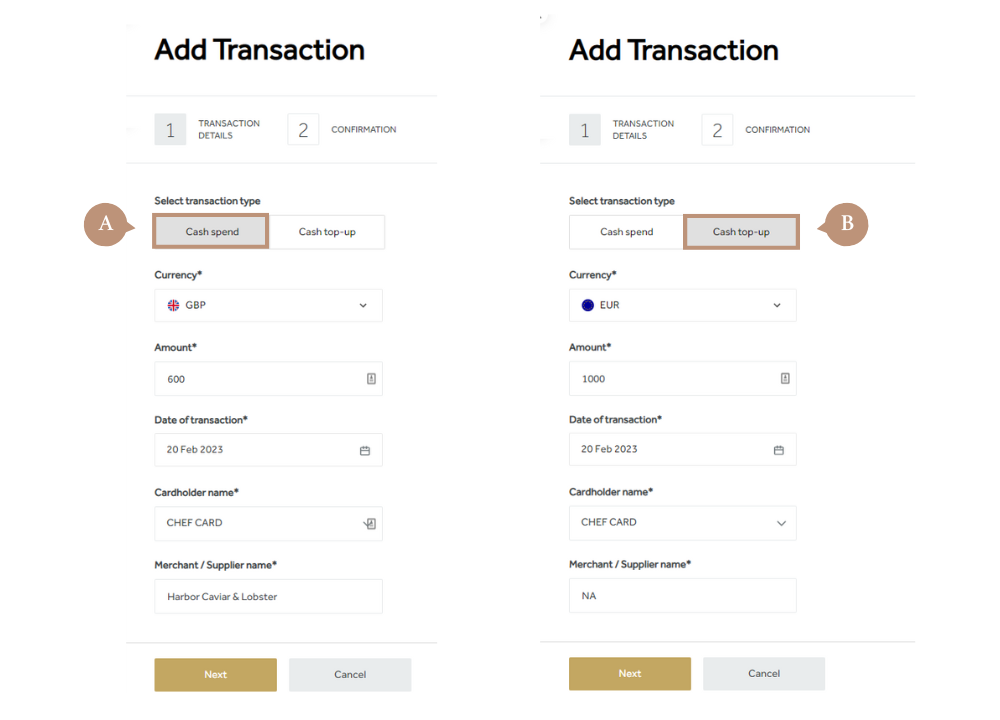Click the brown B callout marker
The image size is (1000, 720).
pyautogui.click(x=846, y=224)
